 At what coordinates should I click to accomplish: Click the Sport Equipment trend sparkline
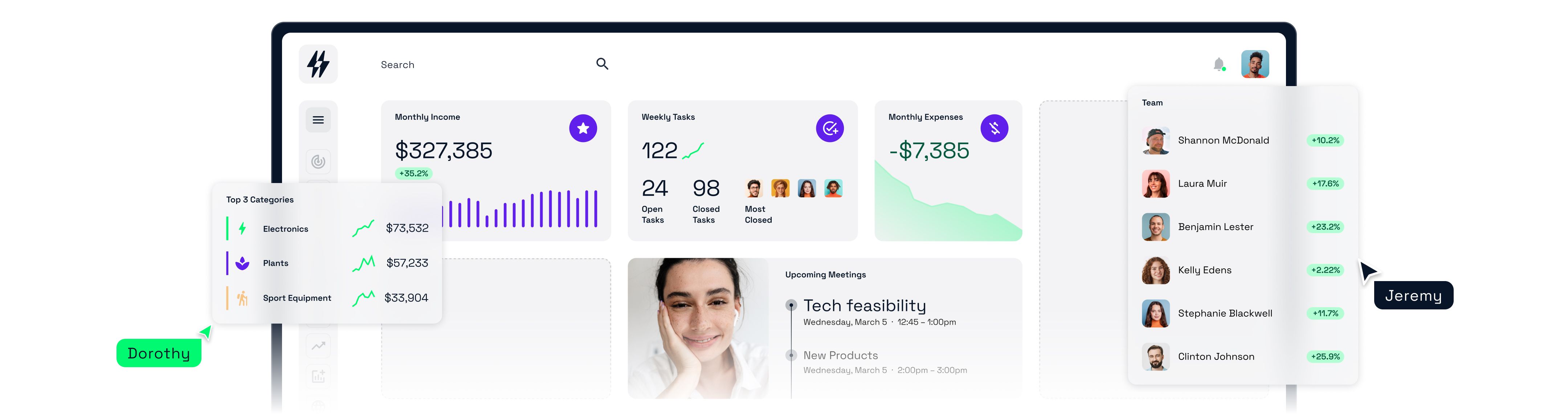click(x=363, y=298)
